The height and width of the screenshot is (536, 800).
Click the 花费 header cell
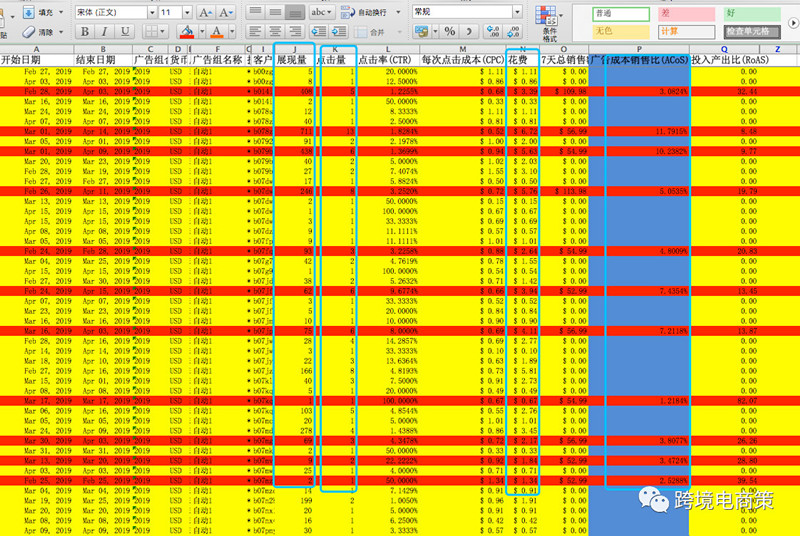[522, 60]
